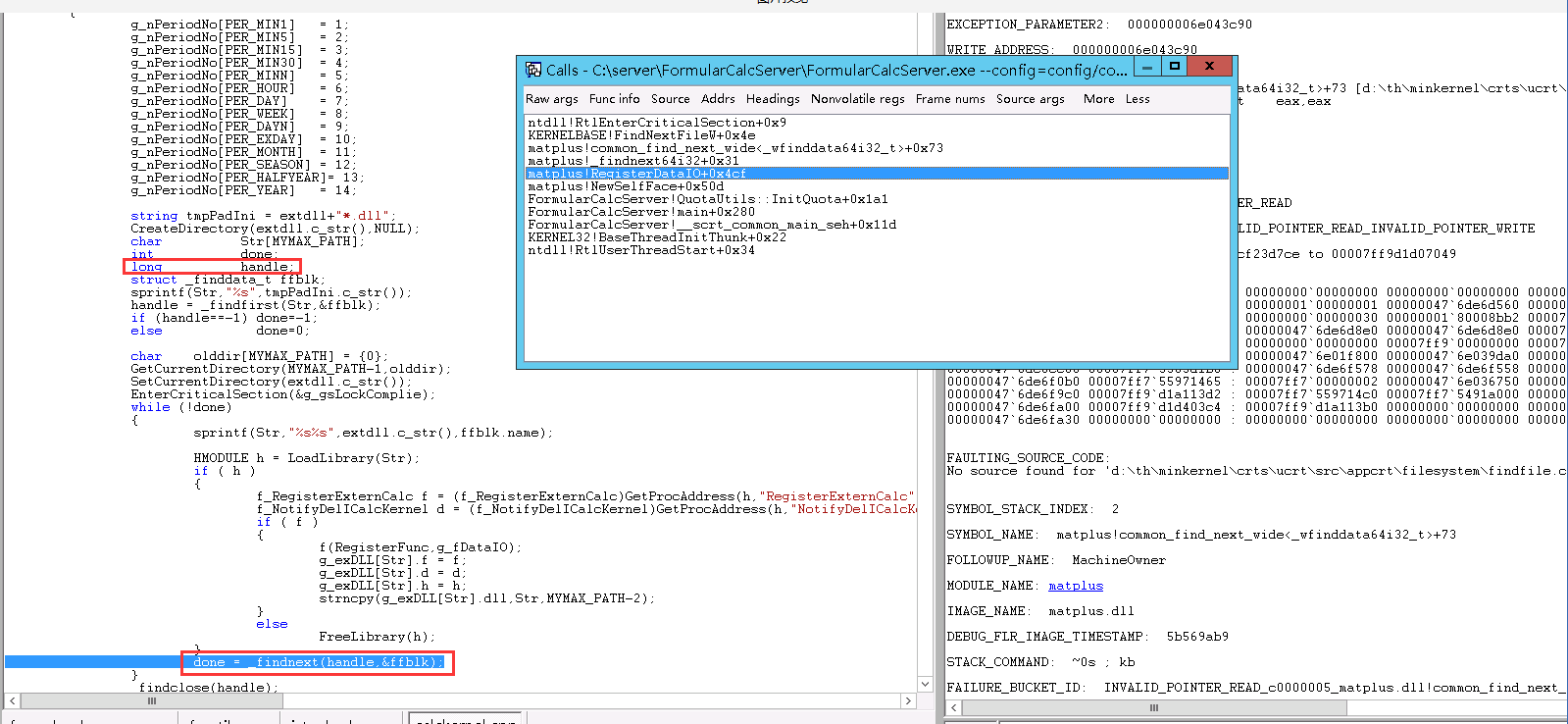Click Frame nums in Calls toolbar
The width and height of the screenshot is (1568, 724).
click(x=949, y=99)
